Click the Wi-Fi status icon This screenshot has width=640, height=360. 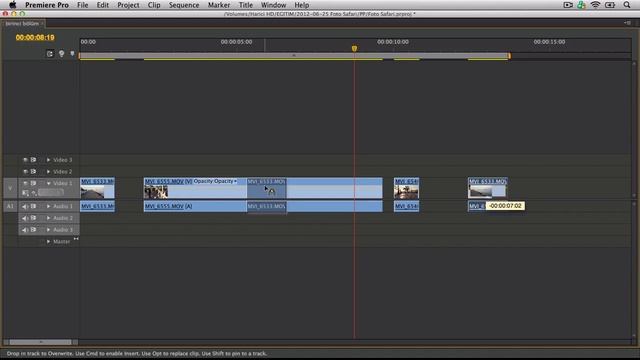595,5
